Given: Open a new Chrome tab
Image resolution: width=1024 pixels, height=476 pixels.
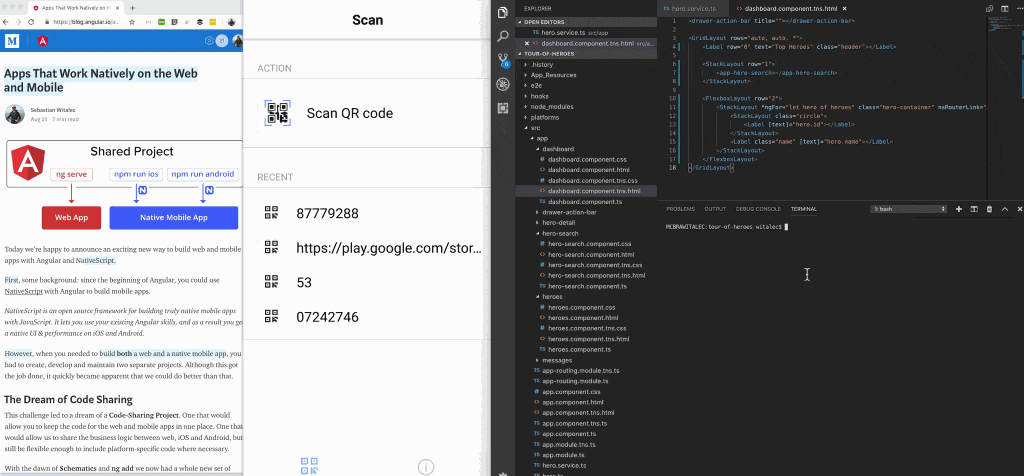Looking at the screenshot, I should tap(133, 8).
